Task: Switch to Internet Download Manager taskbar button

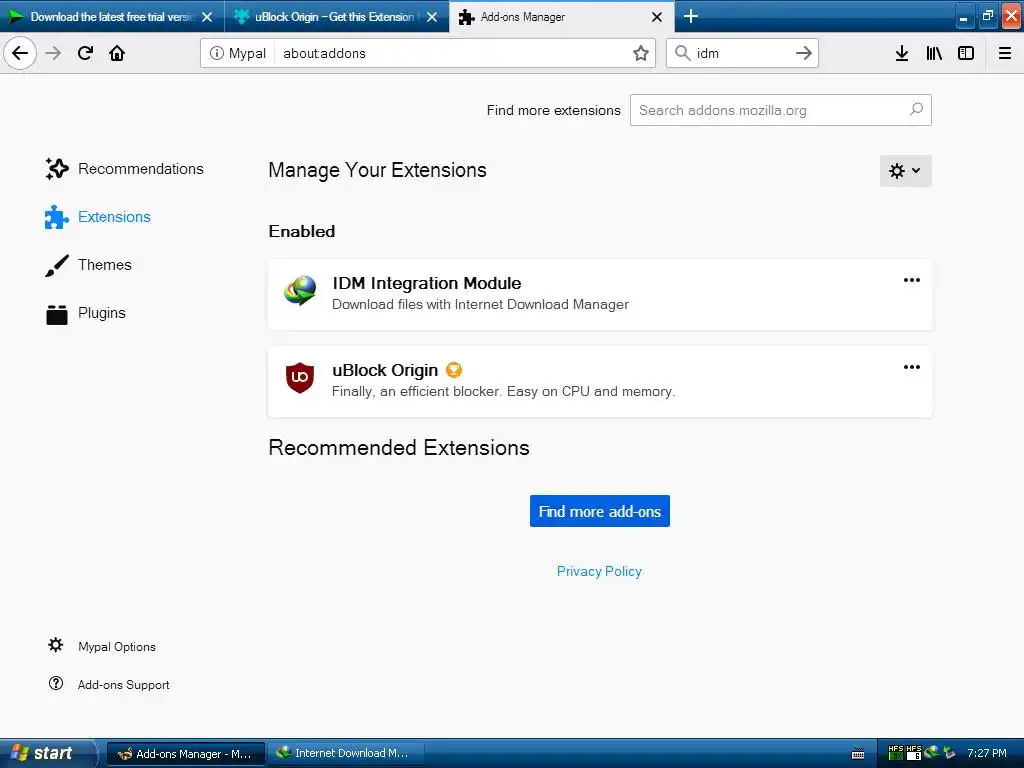Action: coord(345,754)
